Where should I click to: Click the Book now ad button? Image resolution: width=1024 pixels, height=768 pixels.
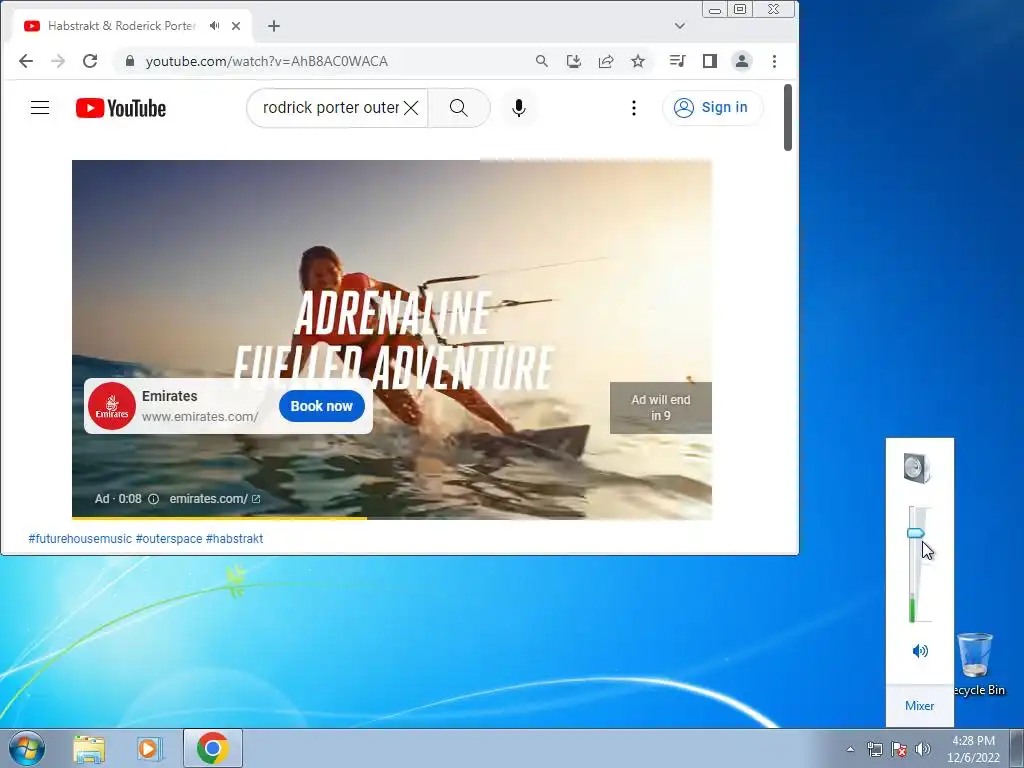pyautogui.click(x=321, y=406)
